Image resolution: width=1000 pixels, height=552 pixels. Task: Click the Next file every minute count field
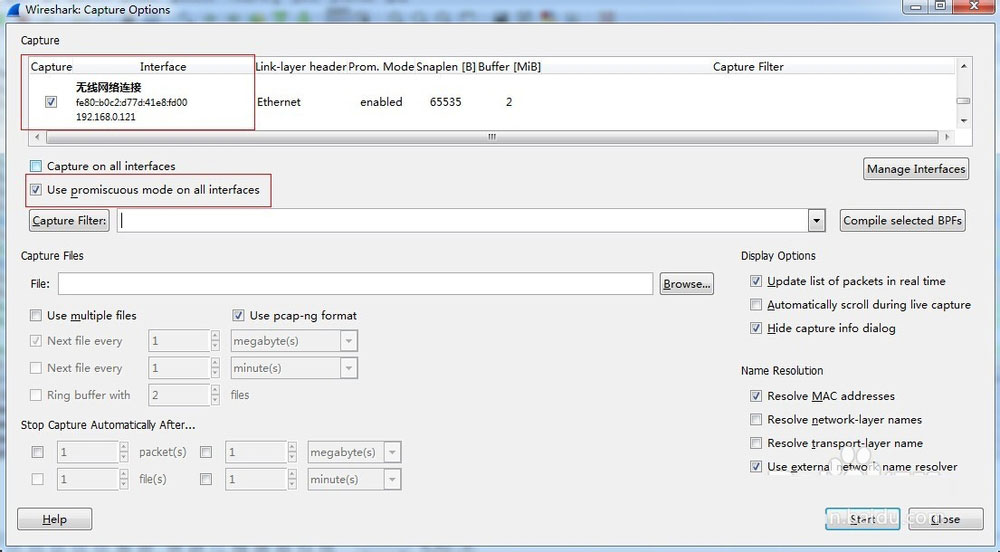click(x=179, y=368)
